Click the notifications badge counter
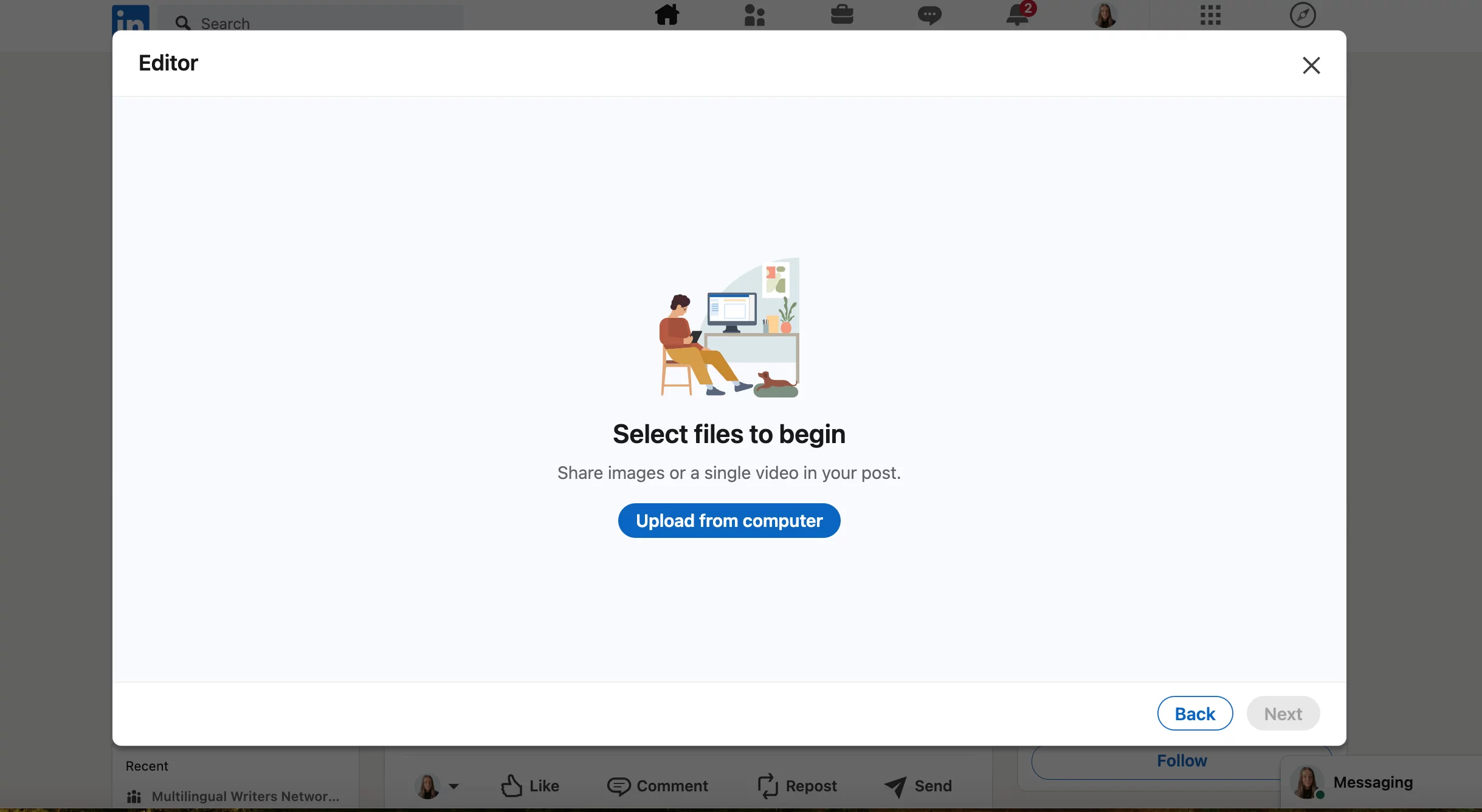The image size is (1482, 812). point(1028,8)
